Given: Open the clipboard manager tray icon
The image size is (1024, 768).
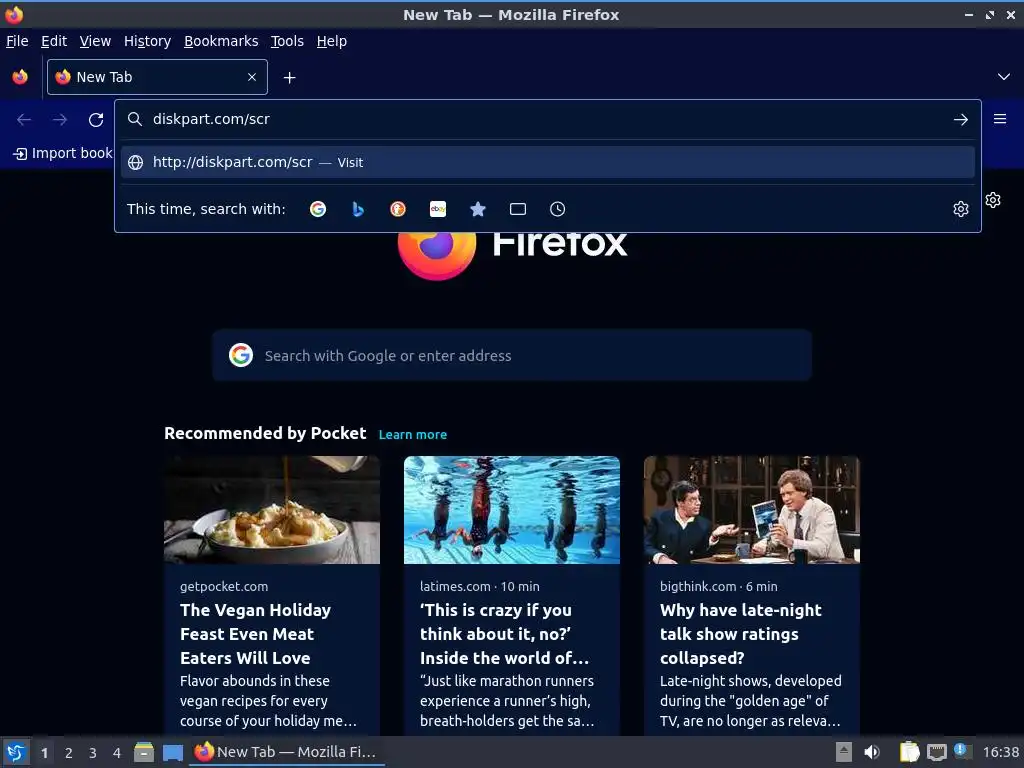Looking at the screenshot, I should click(x=909, y=752).
